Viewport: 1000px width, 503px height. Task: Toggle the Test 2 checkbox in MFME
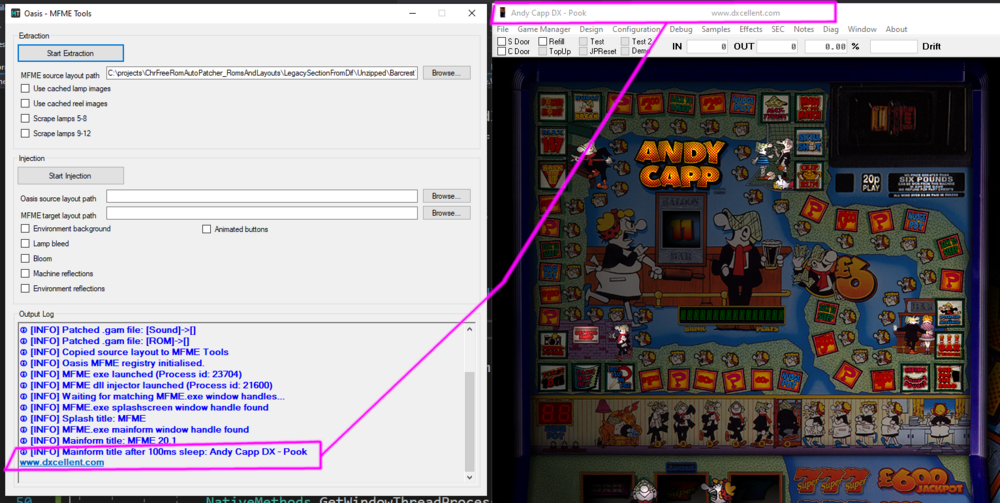(x=625, y=41)
